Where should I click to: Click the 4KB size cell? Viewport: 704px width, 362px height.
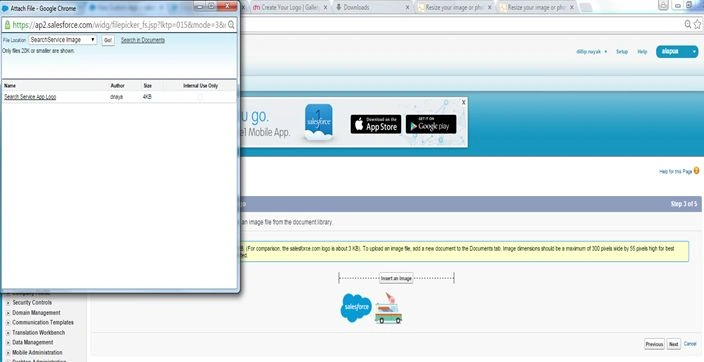pos(147,97)
